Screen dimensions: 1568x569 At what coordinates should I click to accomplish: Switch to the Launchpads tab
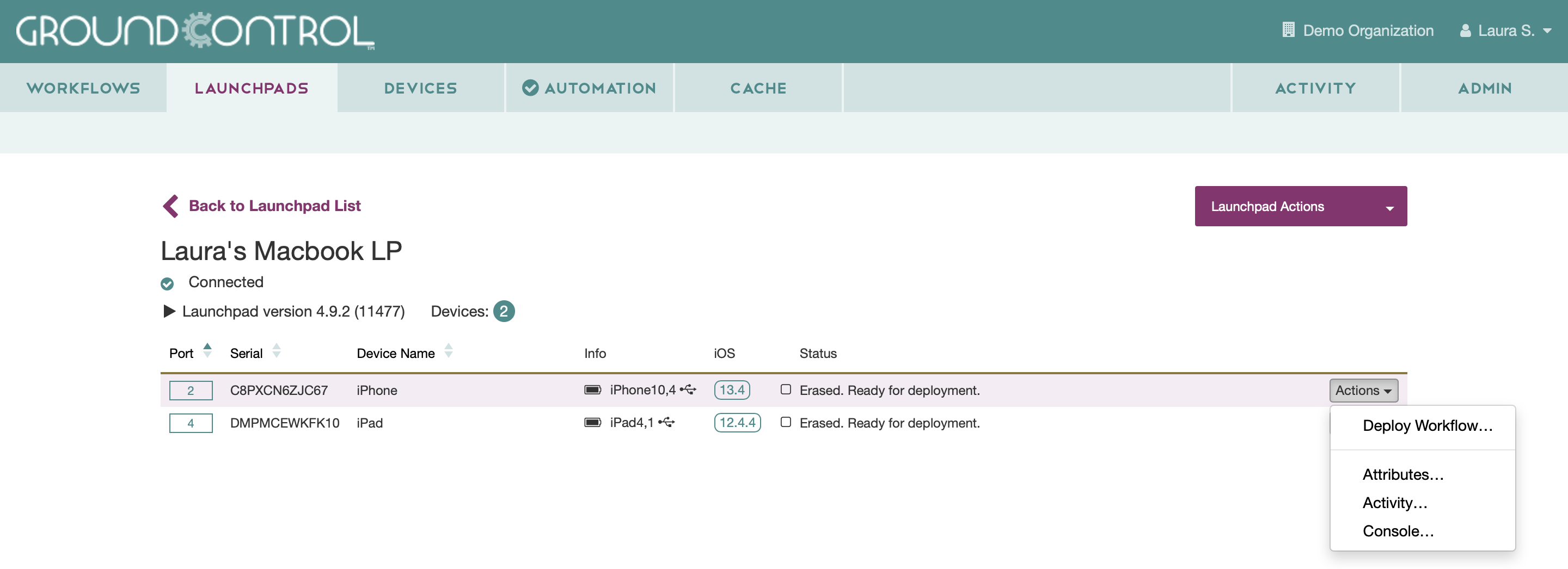coord(252,88)
